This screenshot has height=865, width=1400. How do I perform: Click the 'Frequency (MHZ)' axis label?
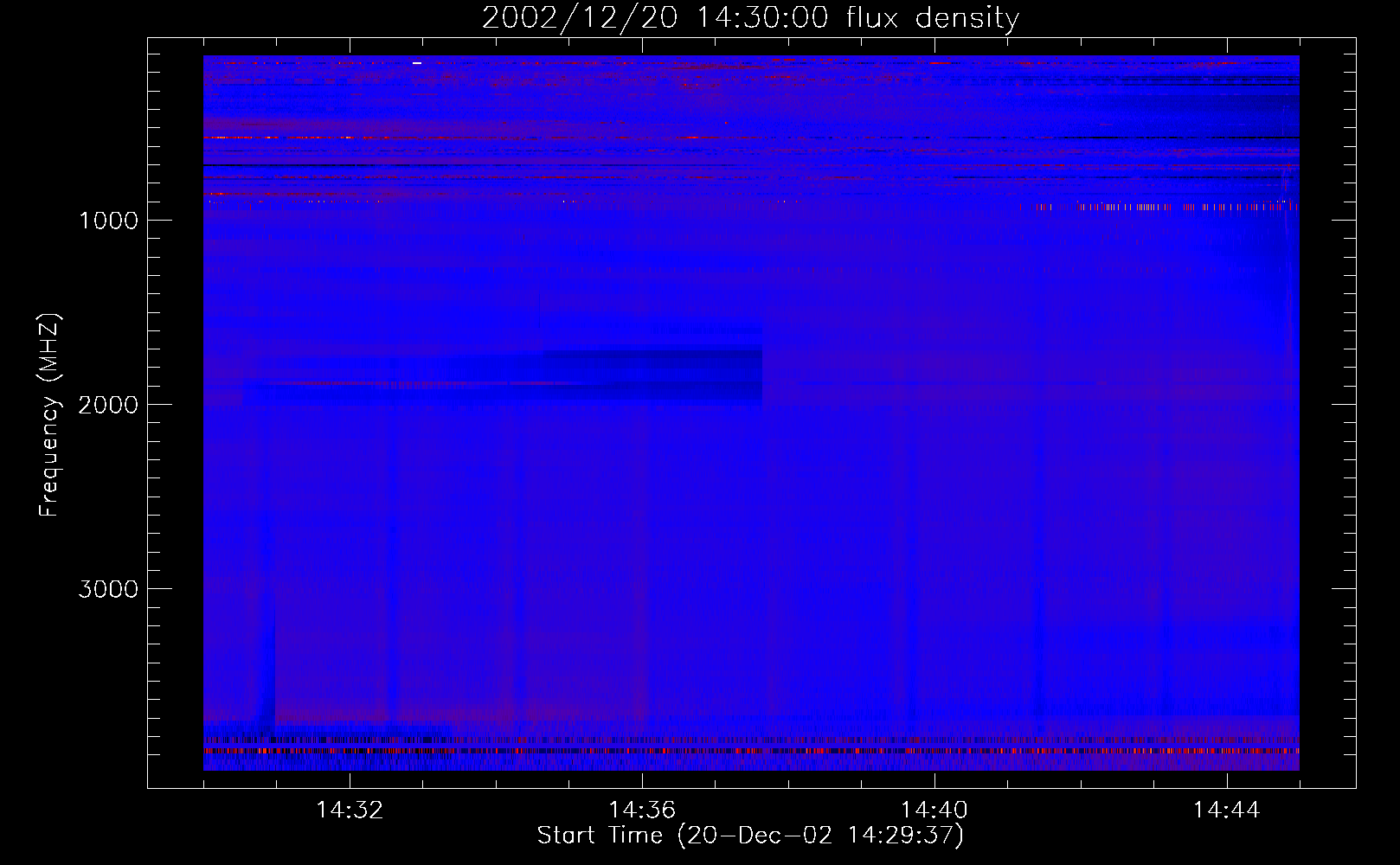coord(49,414)
